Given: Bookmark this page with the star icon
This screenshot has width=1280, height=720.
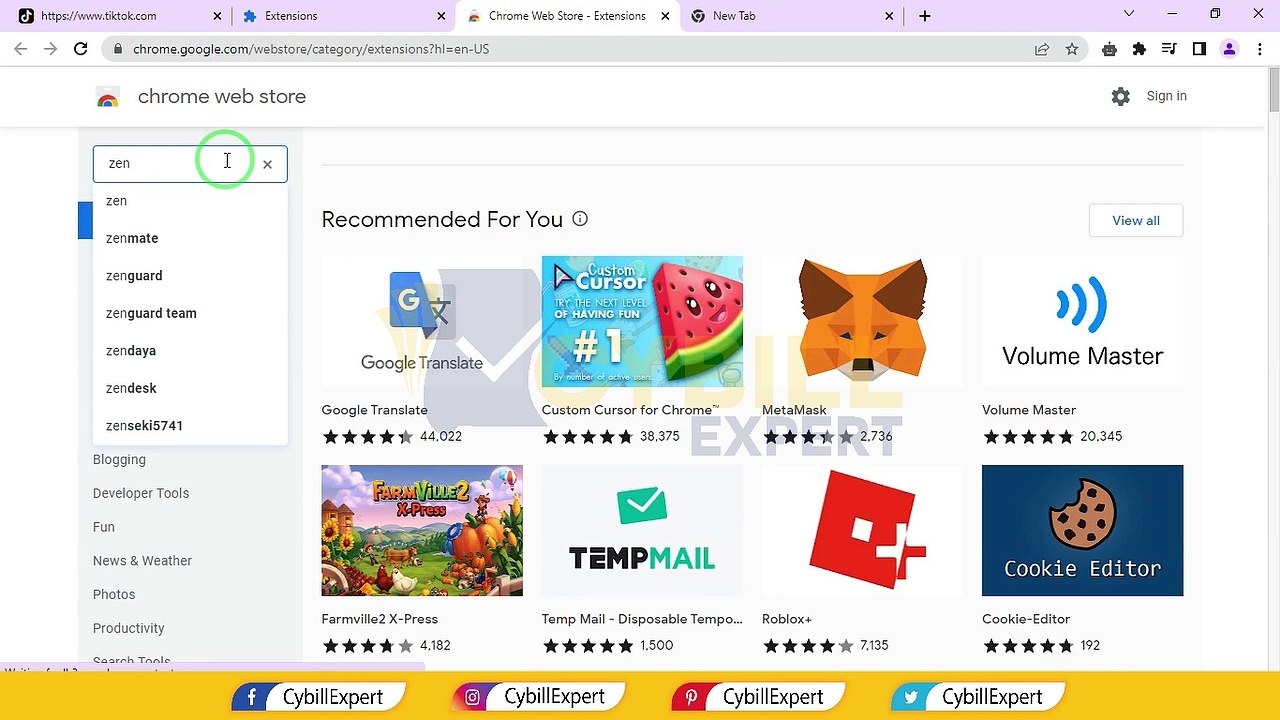Looking at the screenshot, I should tap(1072, 49).
